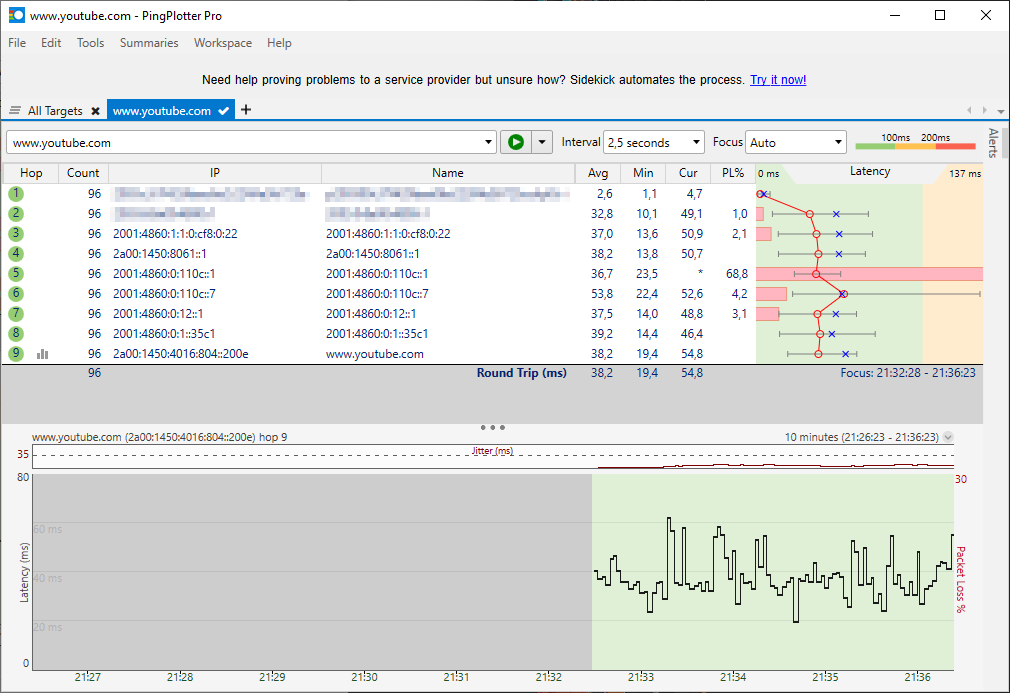Click the Count column header
Viewport: 1010px width, 693px height.
[83, 173]
